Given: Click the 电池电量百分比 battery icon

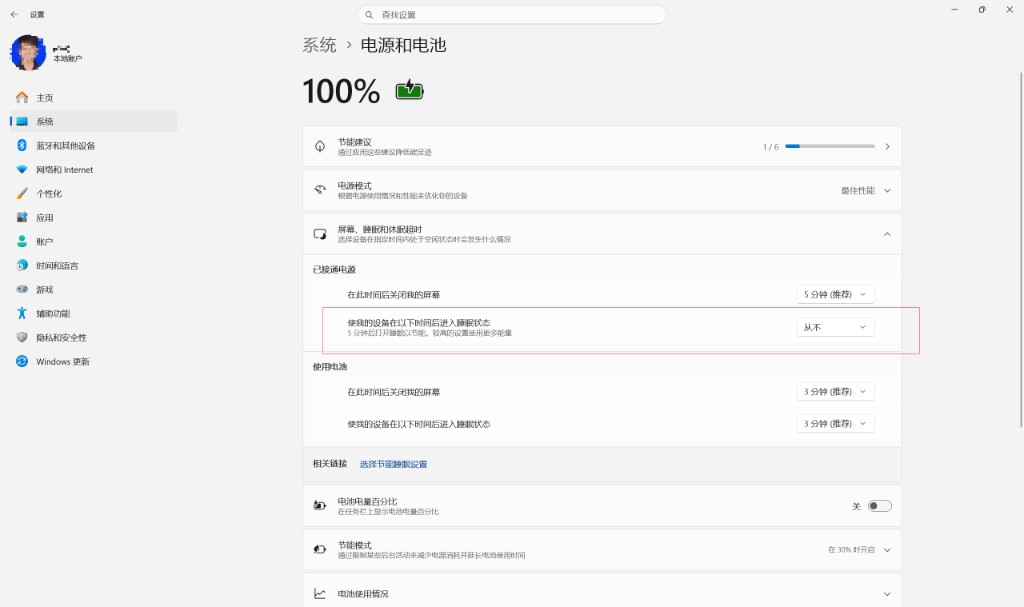Looking at the screenshot, I should [320, 506].
